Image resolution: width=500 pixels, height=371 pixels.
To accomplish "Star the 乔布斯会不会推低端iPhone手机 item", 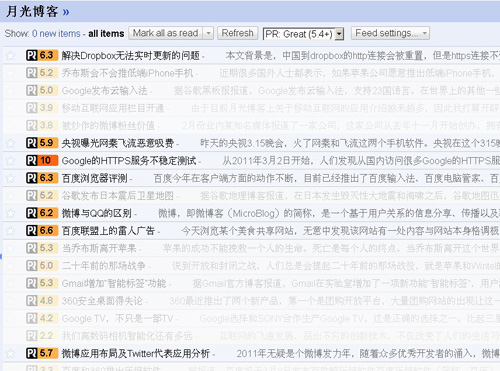I will pyautogui.click(x=11, y=73).
